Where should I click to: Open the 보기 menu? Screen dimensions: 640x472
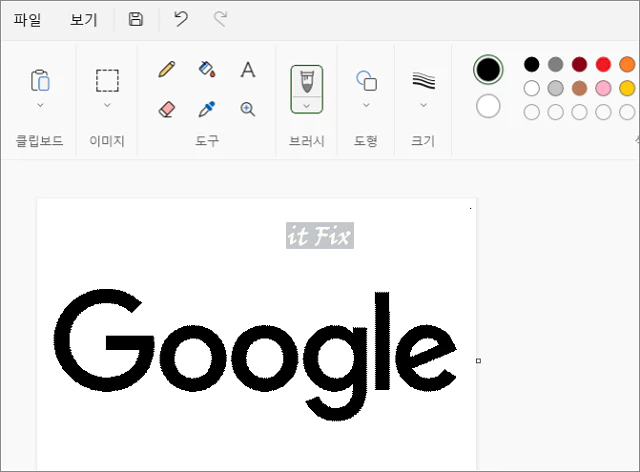pyautogui.click(x=84, y=19)
